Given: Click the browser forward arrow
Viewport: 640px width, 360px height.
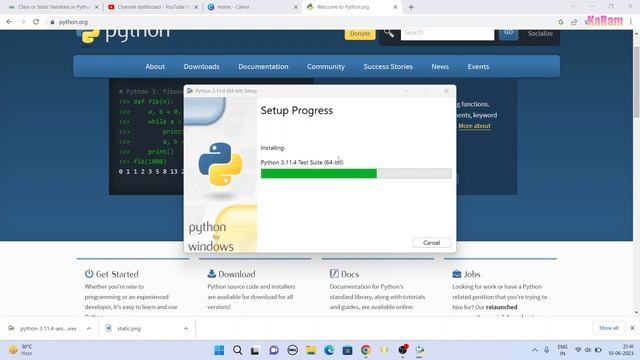Looking at the screenshot, I should point(22,22).
